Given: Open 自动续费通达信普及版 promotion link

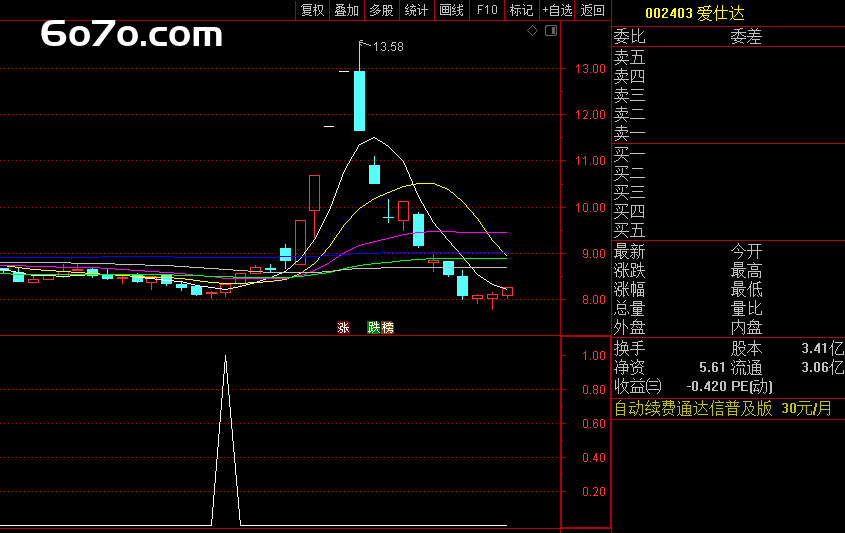Looking at the screenshot, I should tap(723, 409).
